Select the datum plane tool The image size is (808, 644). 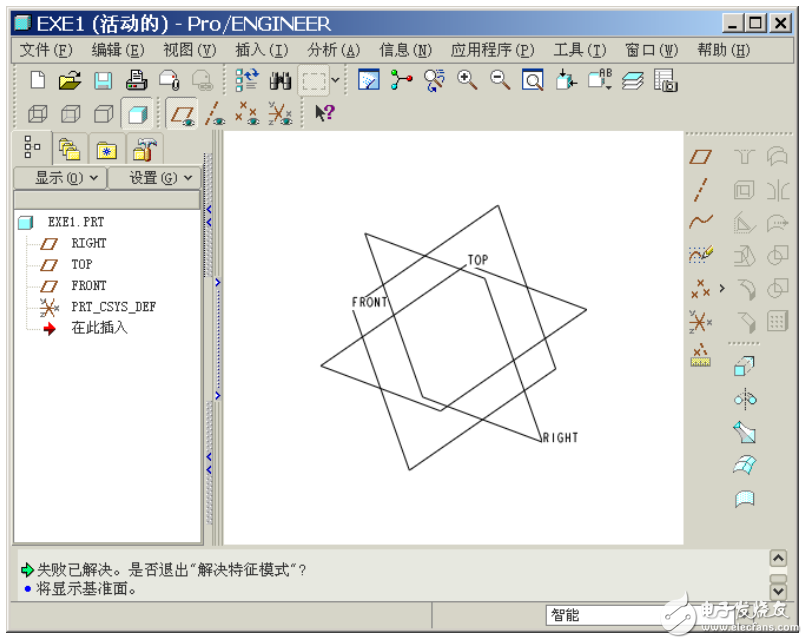(x=701, y=155)
